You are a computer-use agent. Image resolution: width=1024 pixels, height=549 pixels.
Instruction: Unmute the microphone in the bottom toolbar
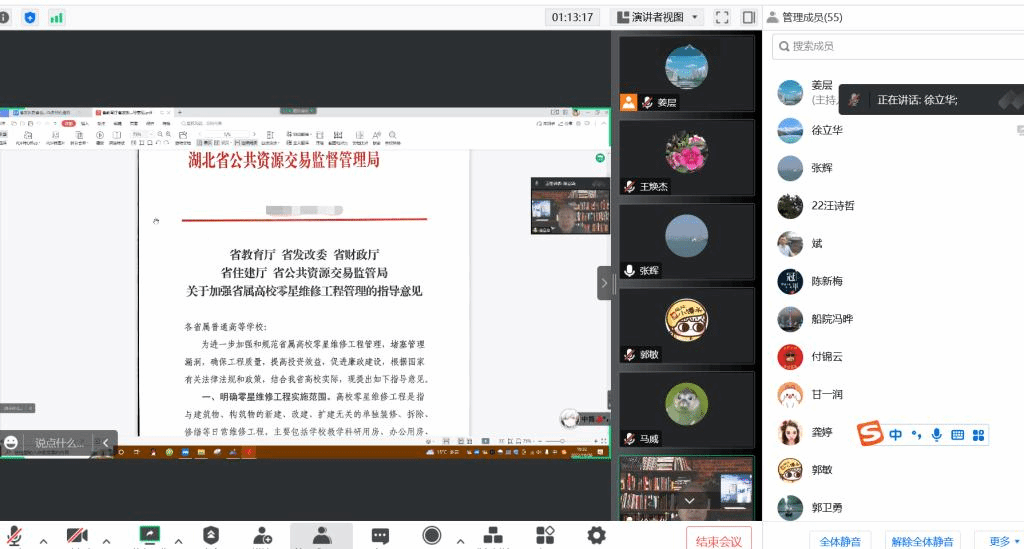[x=14, y=536]
